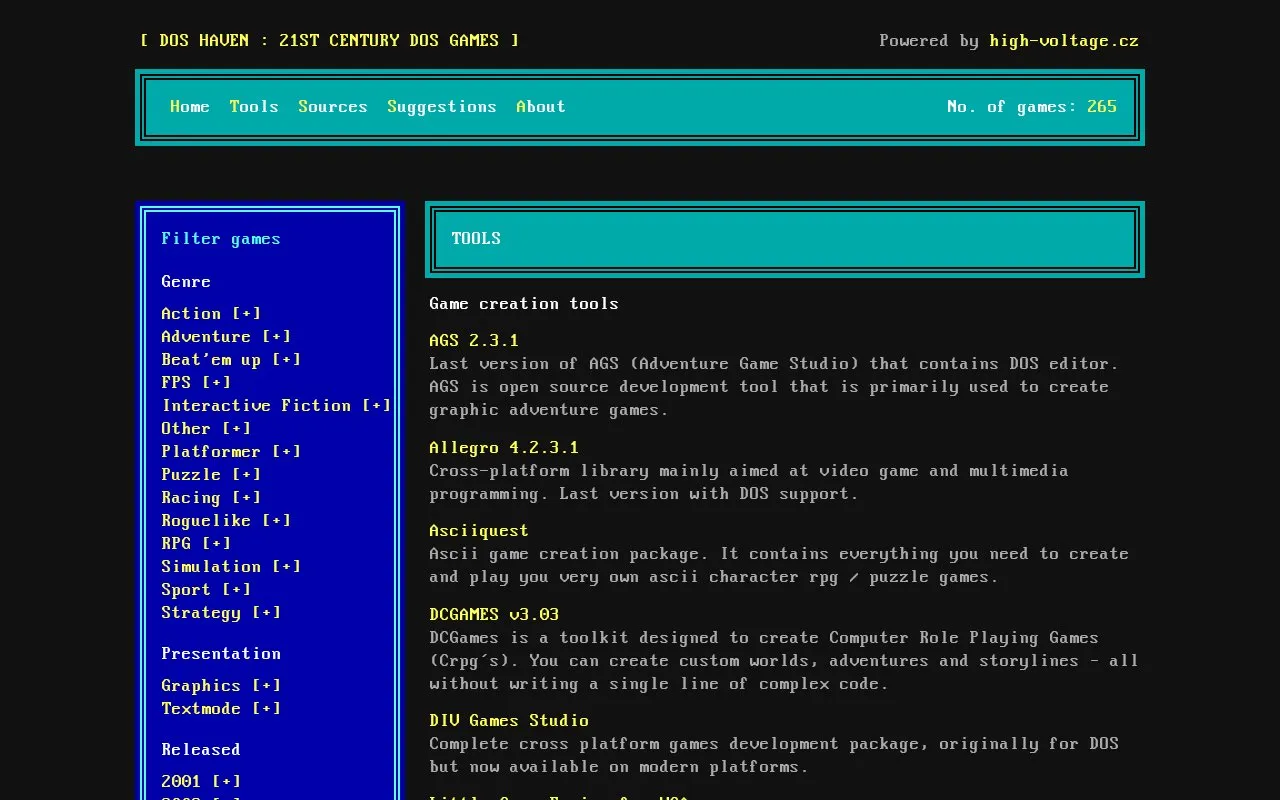Expand the Action genre [+]

tap(247, 313)
